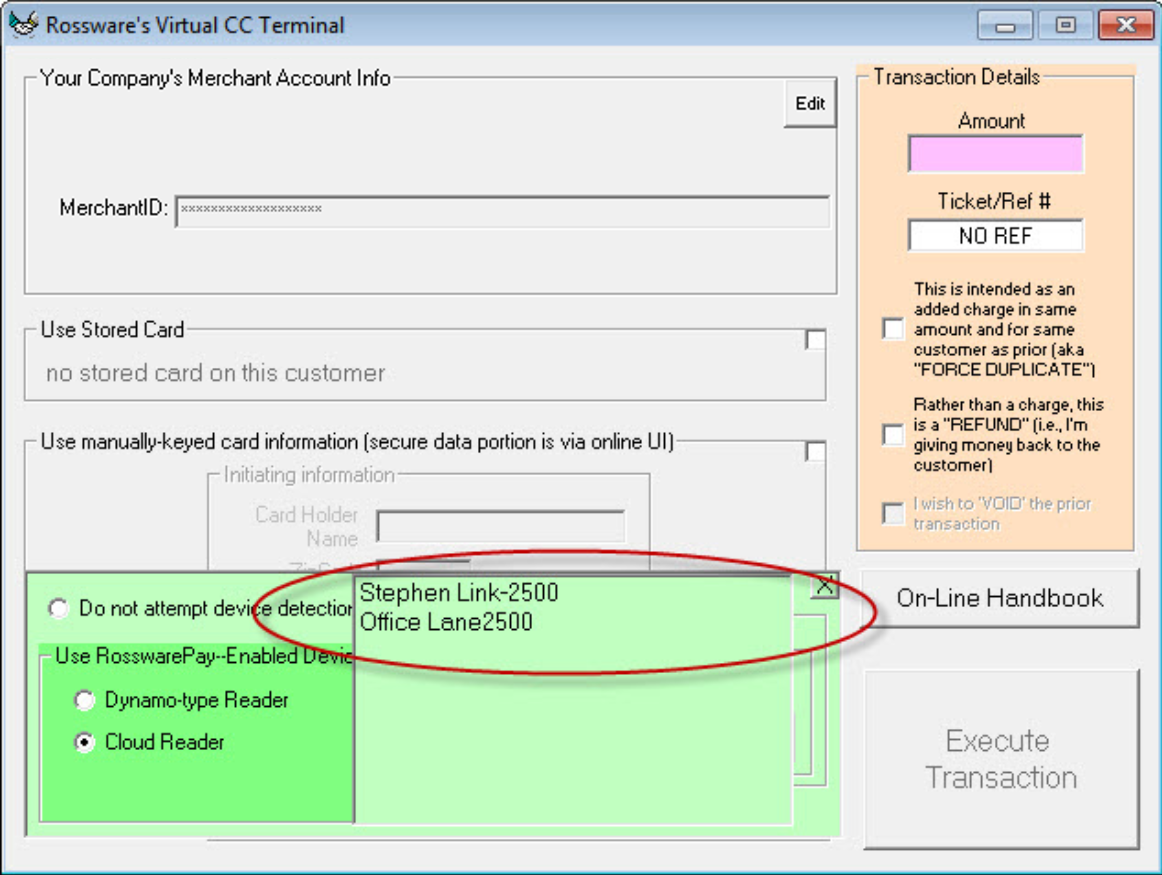Click the Card Holder Name field
The height and width of the screenshot is (875, 1162).
(500, 526)
